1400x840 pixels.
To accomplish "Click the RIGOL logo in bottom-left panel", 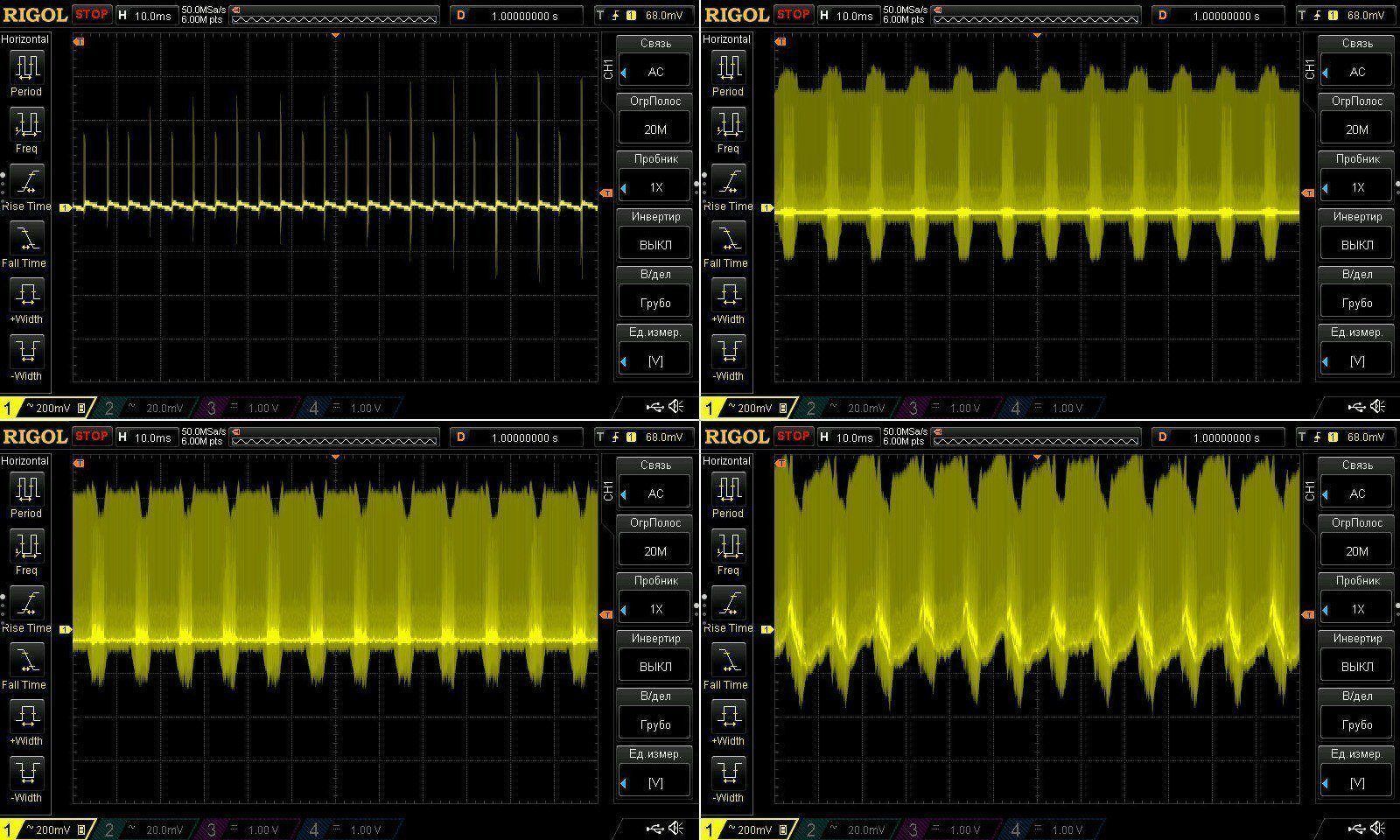I will 35,437.
